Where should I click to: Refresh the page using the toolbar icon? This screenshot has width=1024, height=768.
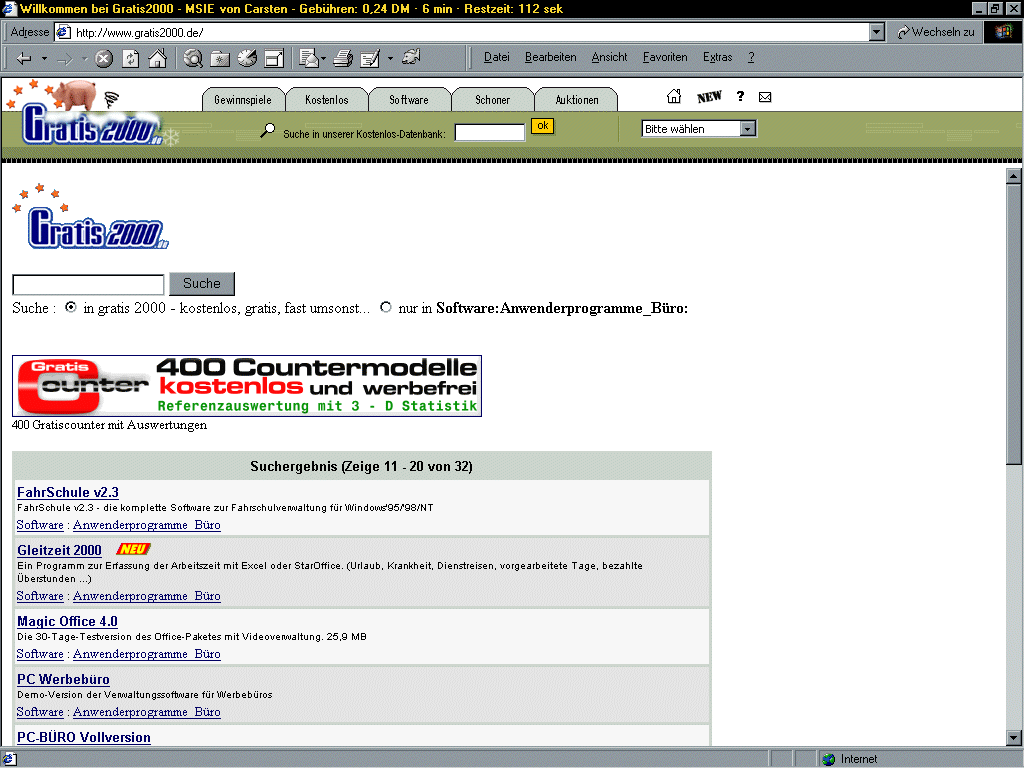(131, 59)
